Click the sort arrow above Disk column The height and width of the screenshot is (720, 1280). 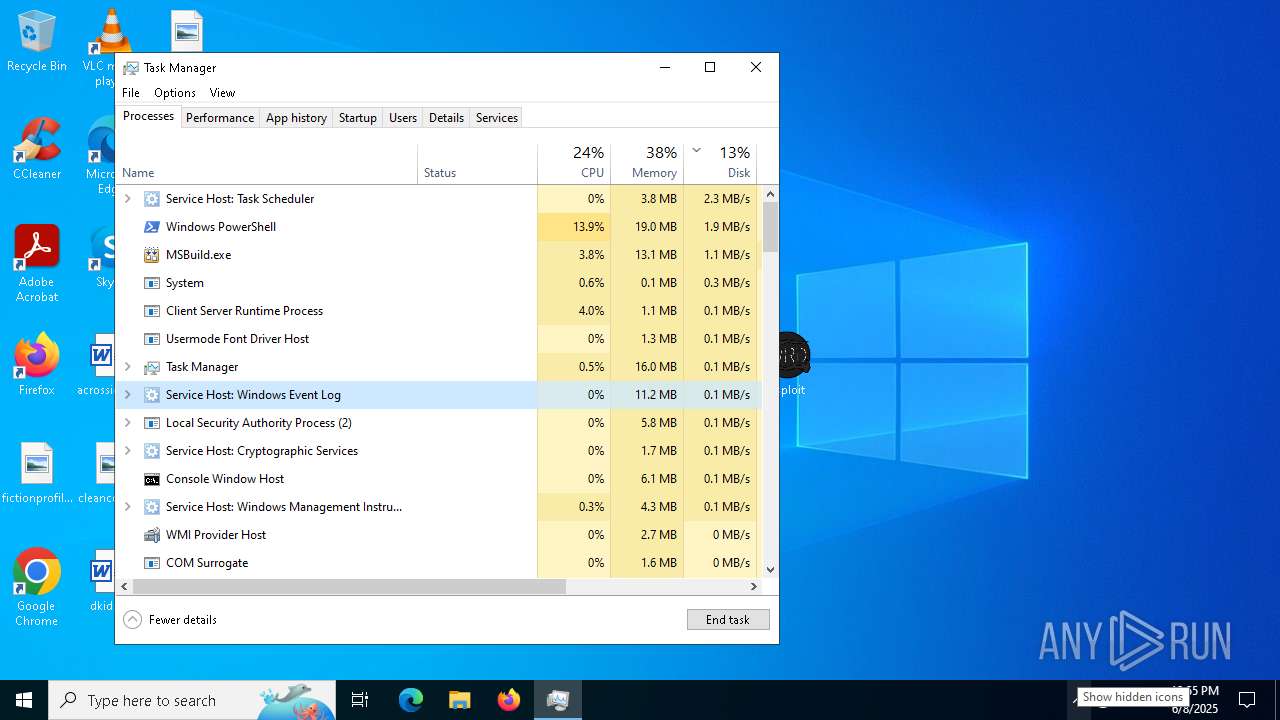pos(696,151)
